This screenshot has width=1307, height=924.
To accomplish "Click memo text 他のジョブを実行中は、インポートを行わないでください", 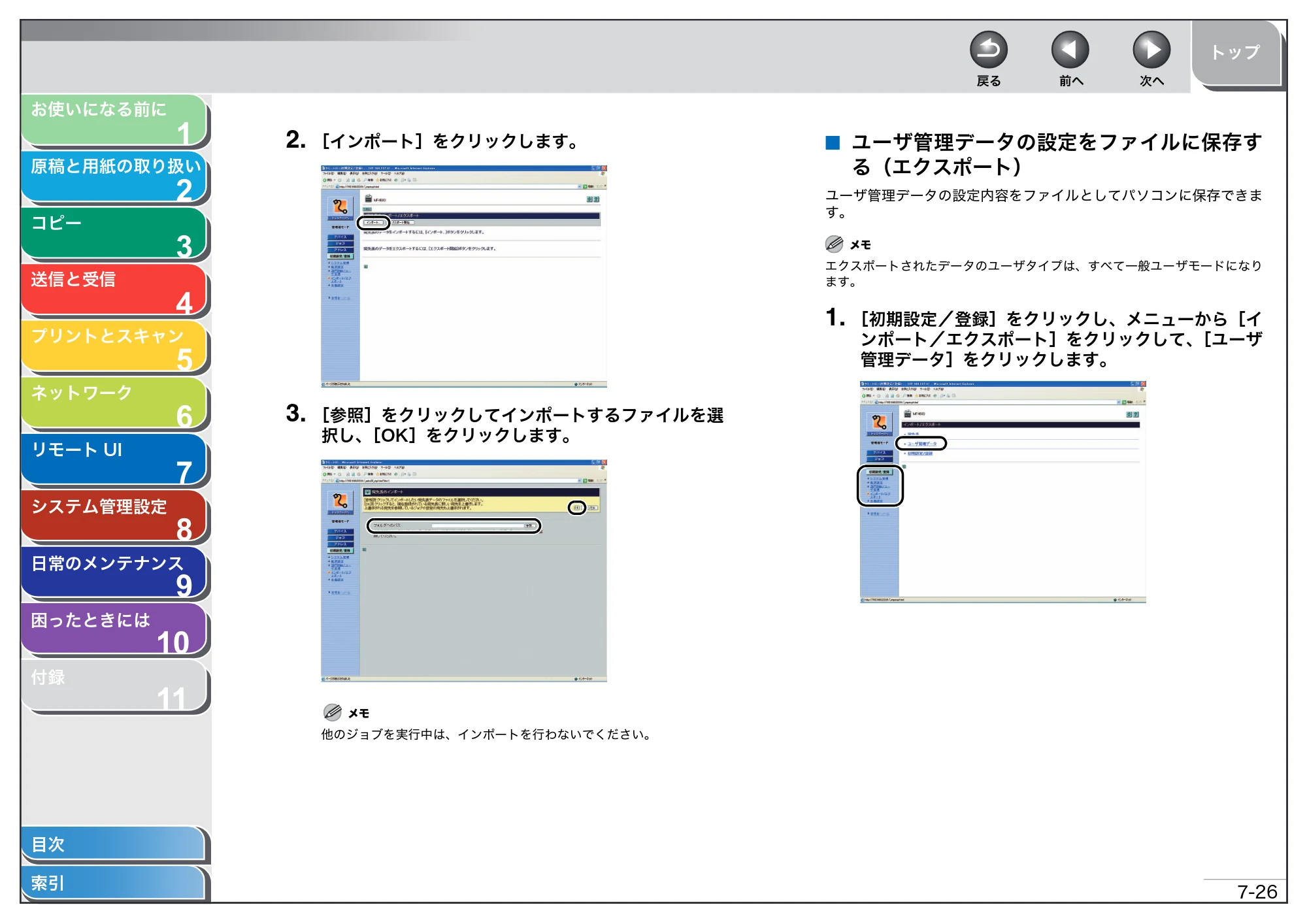I will 488,734.
